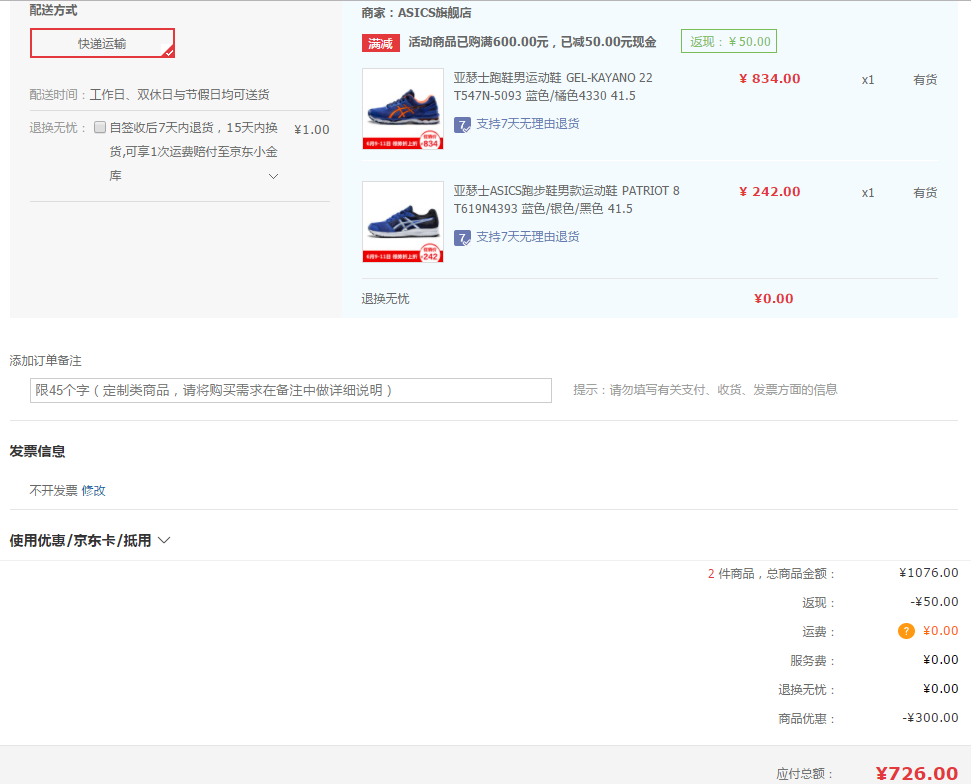Expand 使用优惠/京东卡/抵用 section
Screen dimensions: 971x784
(x=90, y=541)
